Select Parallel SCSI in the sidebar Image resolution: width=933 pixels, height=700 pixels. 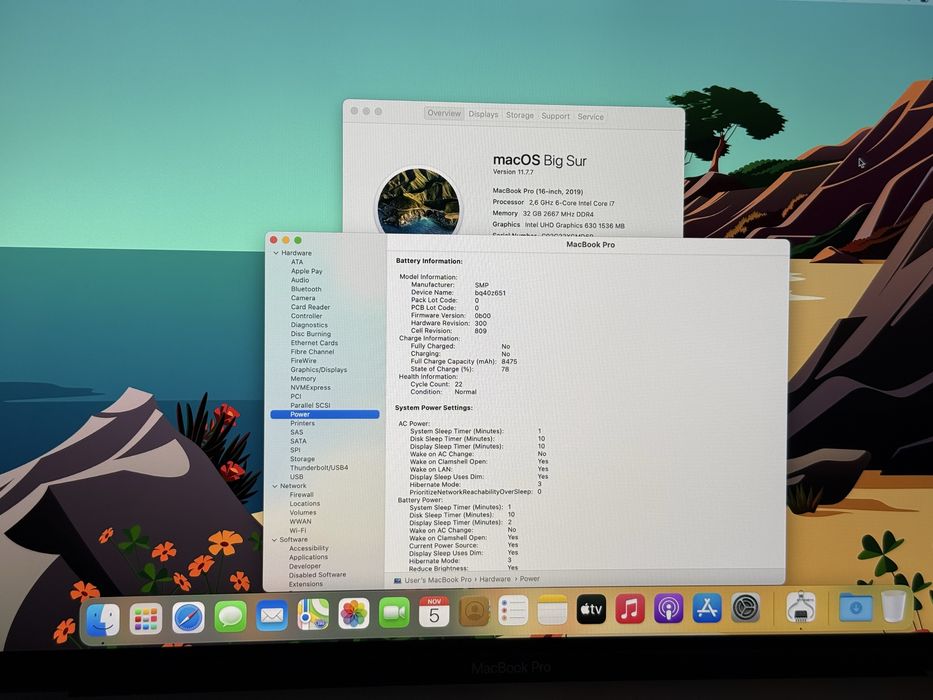point(310,405)
